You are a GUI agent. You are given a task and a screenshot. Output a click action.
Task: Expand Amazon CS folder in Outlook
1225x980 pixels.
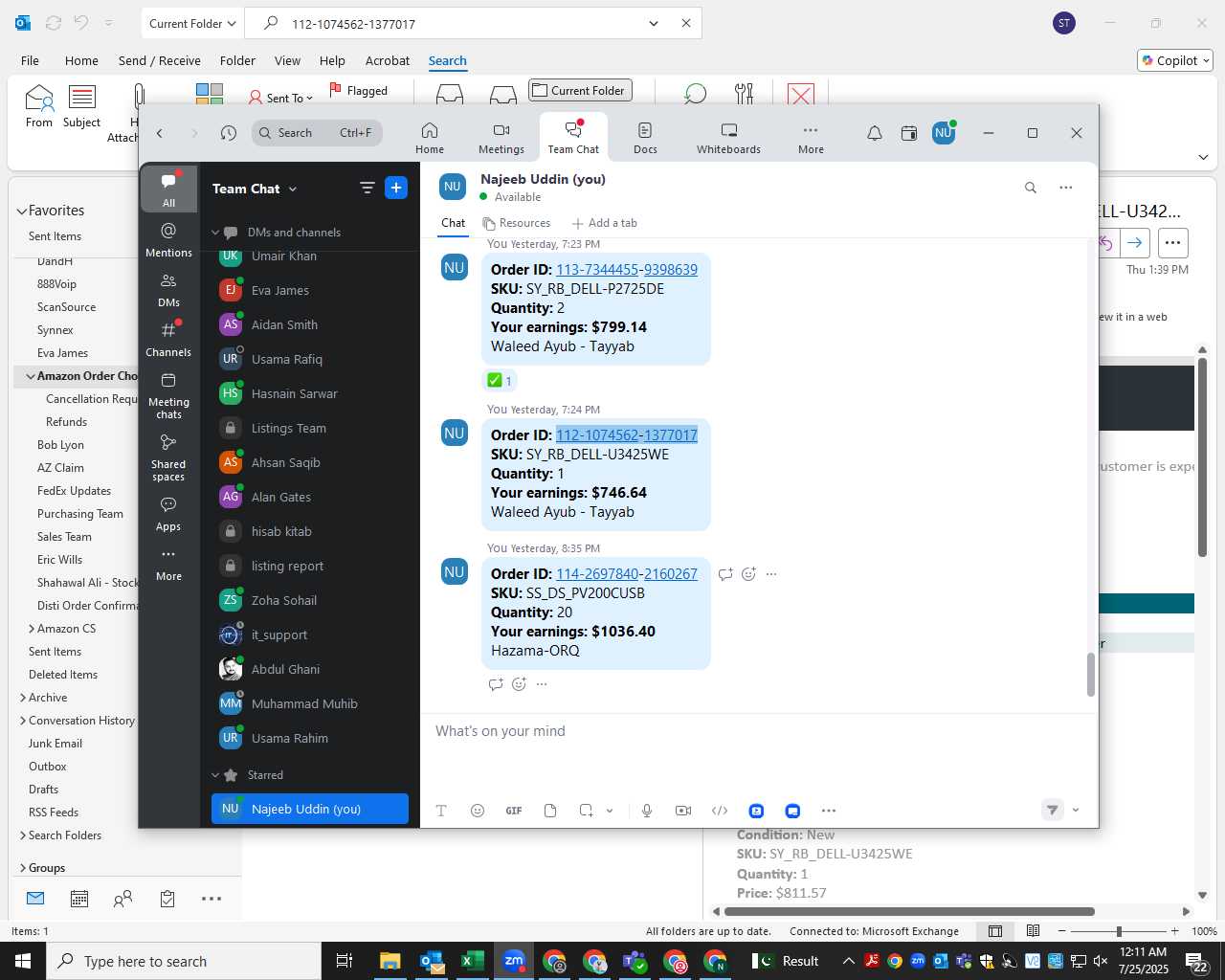32,629
